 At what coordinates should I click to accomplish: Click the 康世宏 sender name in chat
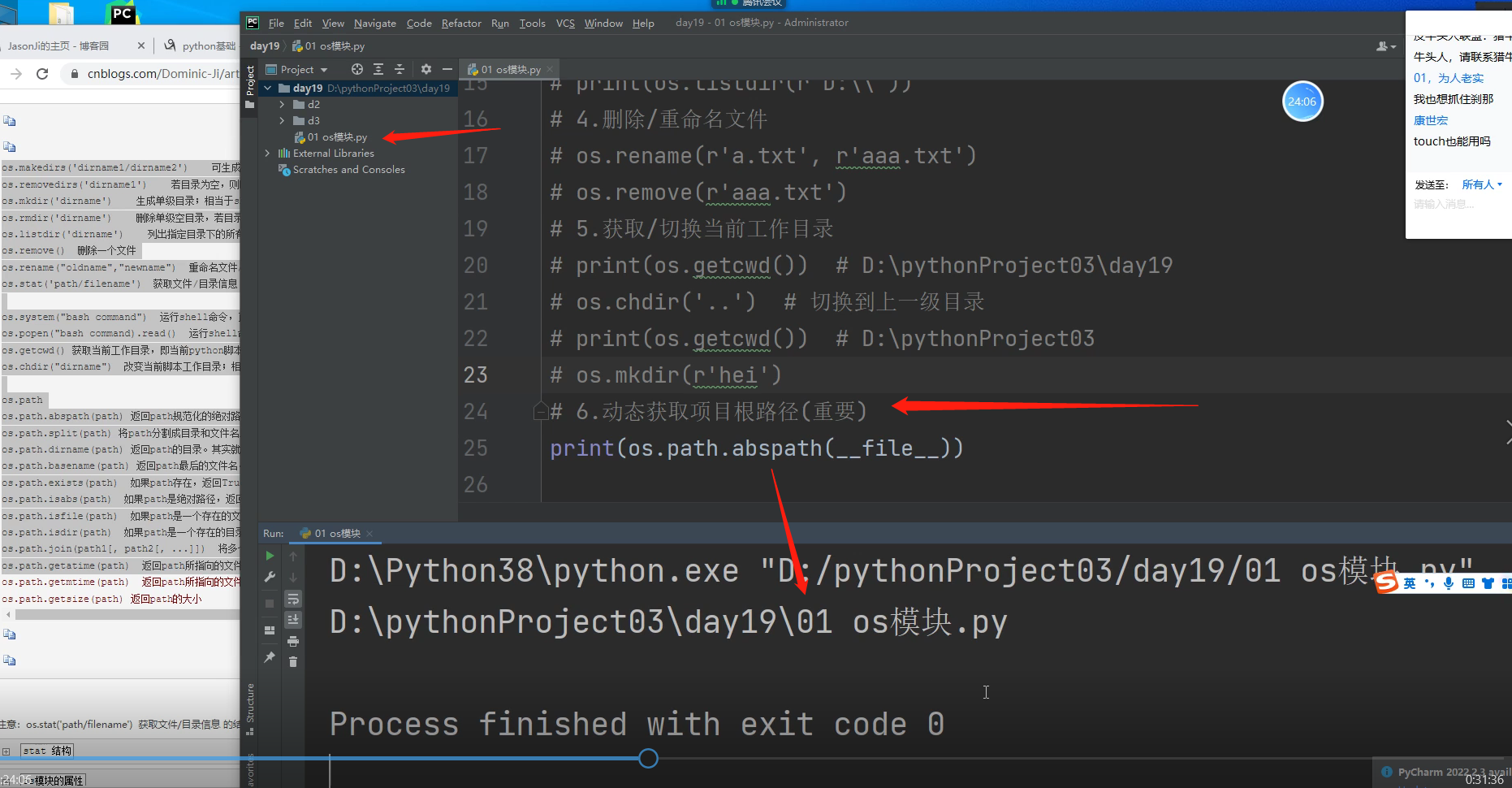pos(1431,120)
